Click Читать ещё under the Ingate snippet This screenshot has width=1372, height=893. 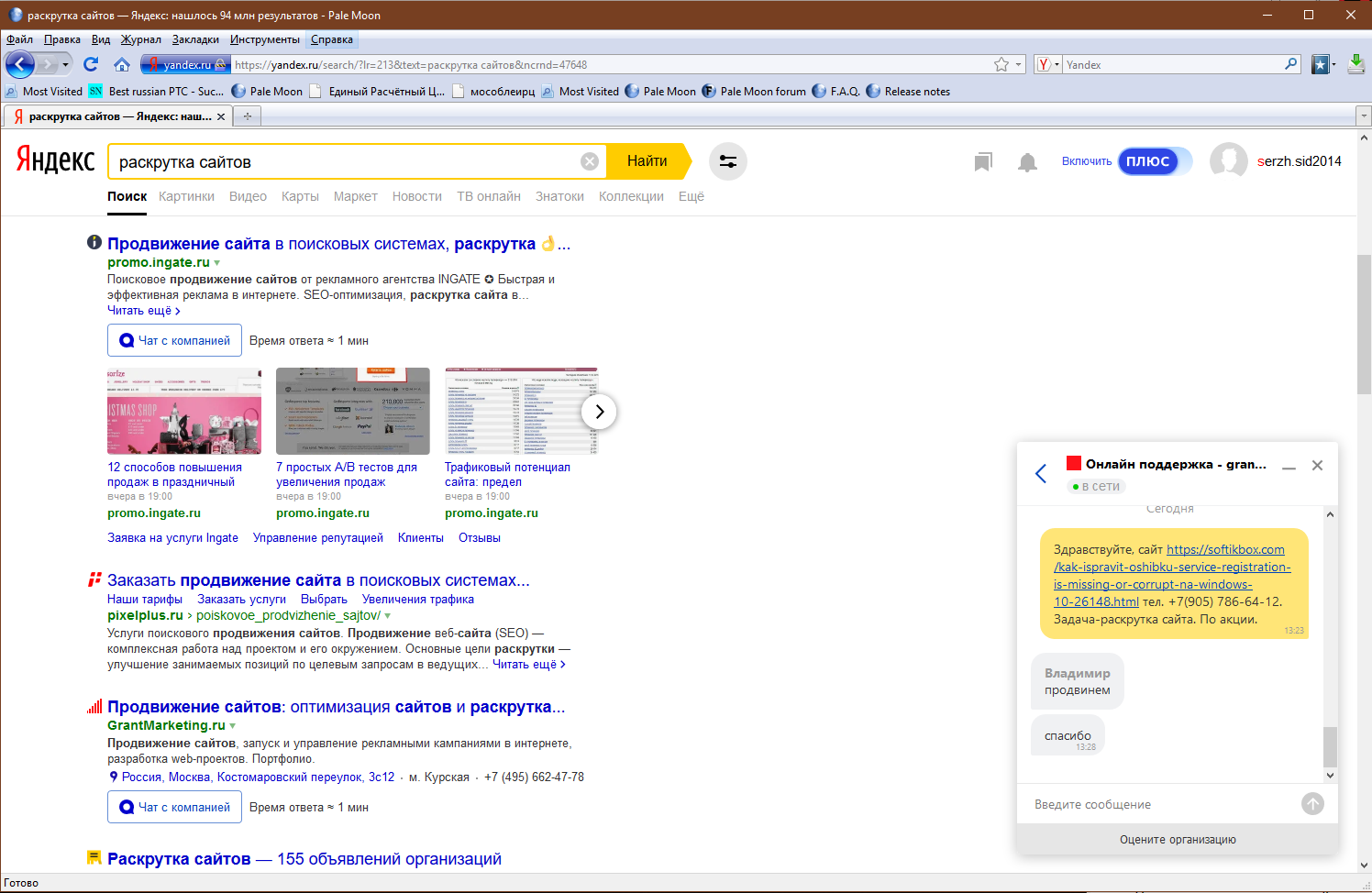144,311
